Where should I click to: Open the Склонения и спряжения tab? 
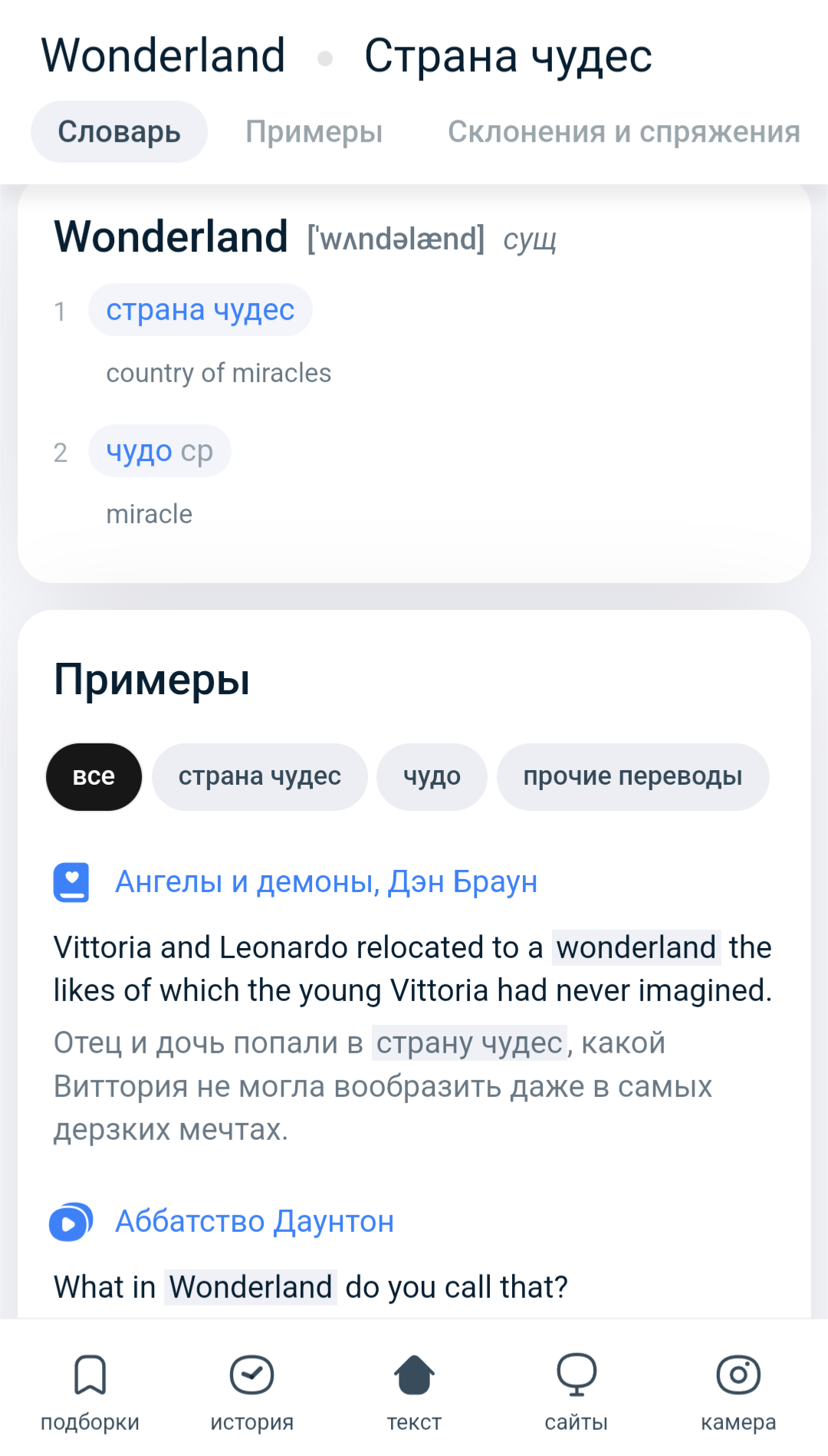[623, 132]
